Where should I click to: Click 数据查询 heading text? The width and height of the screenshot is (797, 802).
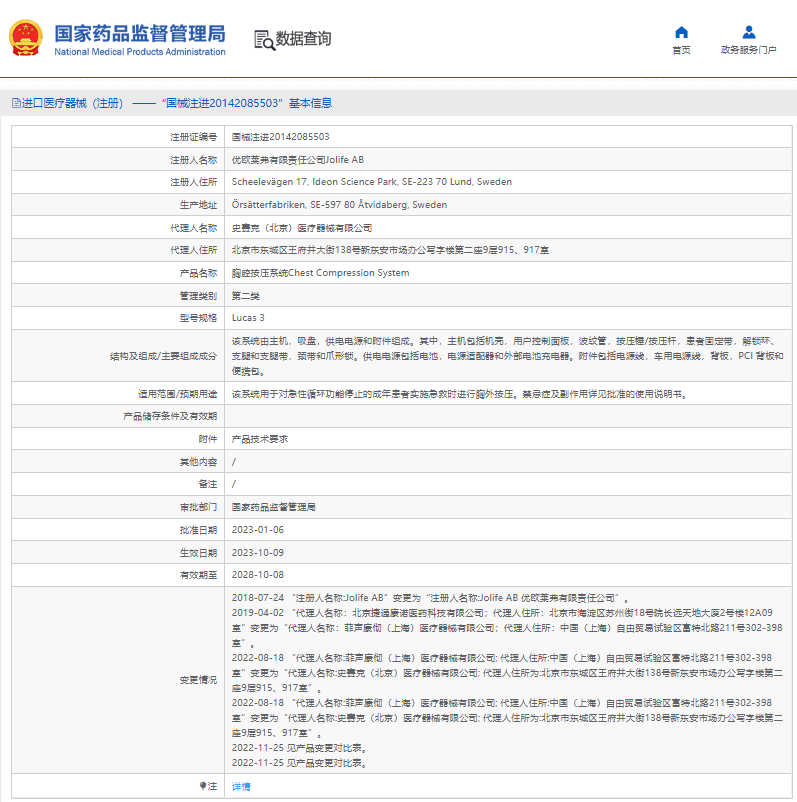tap(303, 38)
